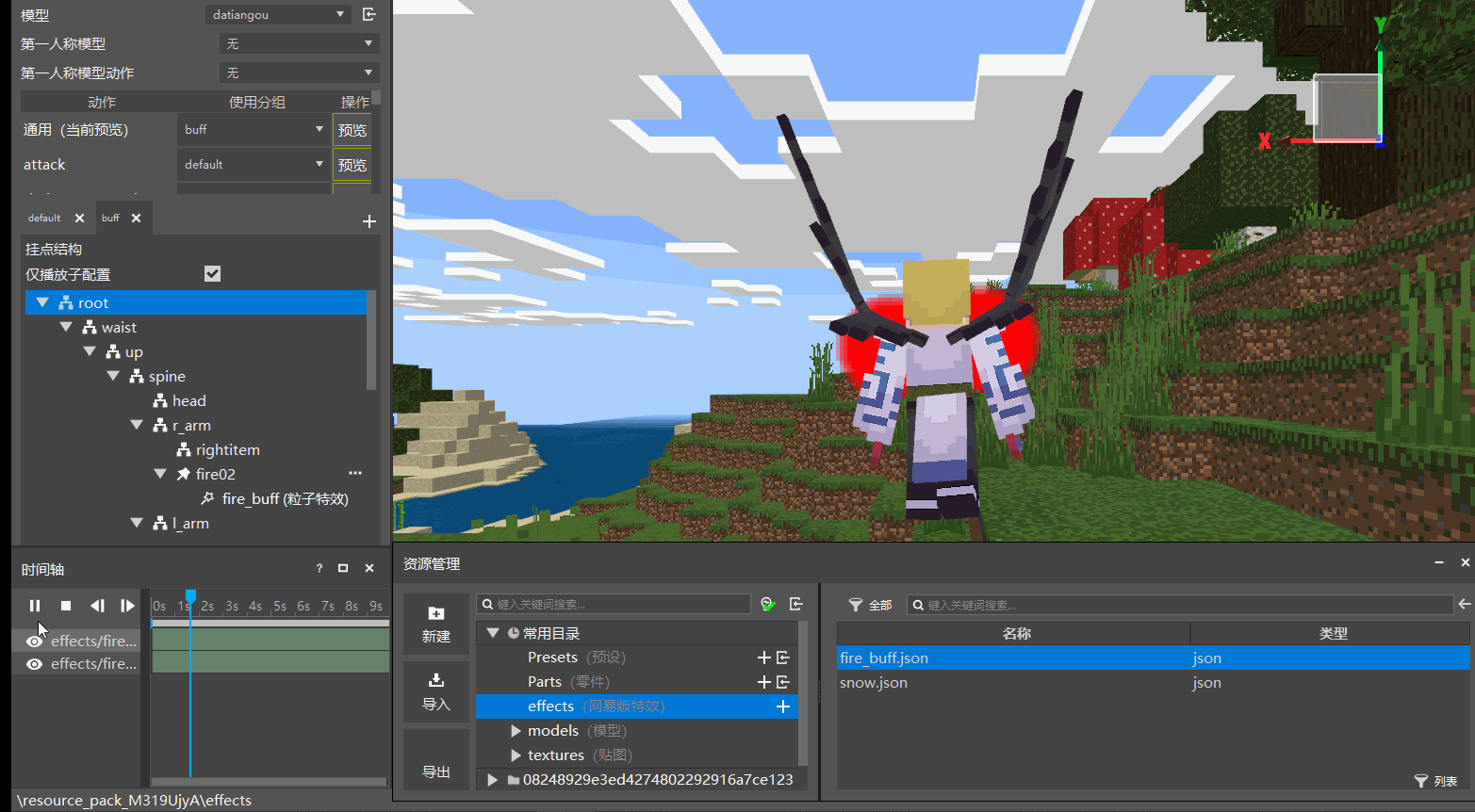Click the resource tree search field
This screenshot has height=812, width=1475.
[x=614, y=604]
